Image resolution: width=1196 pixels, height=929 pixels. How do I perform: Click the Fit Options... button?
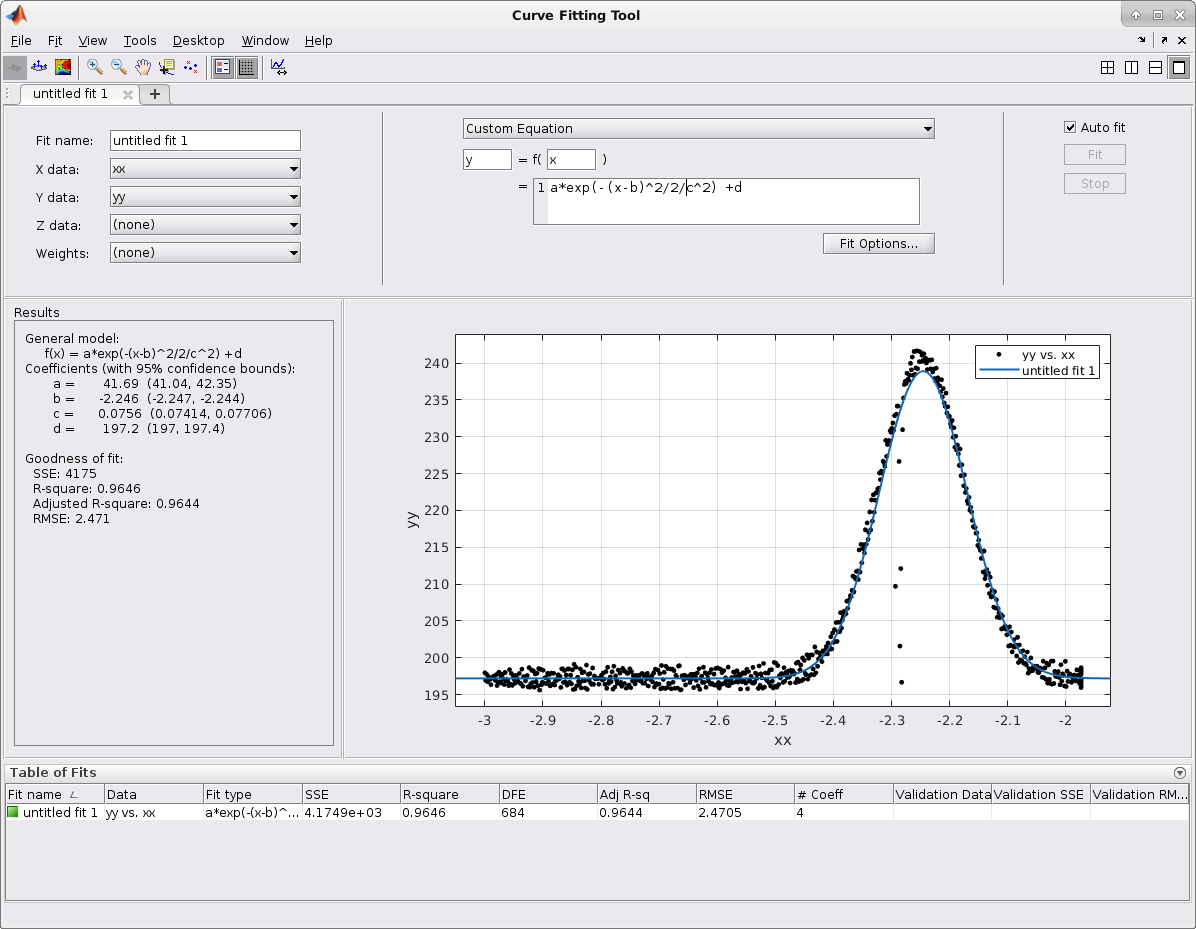tap(878, 244)
